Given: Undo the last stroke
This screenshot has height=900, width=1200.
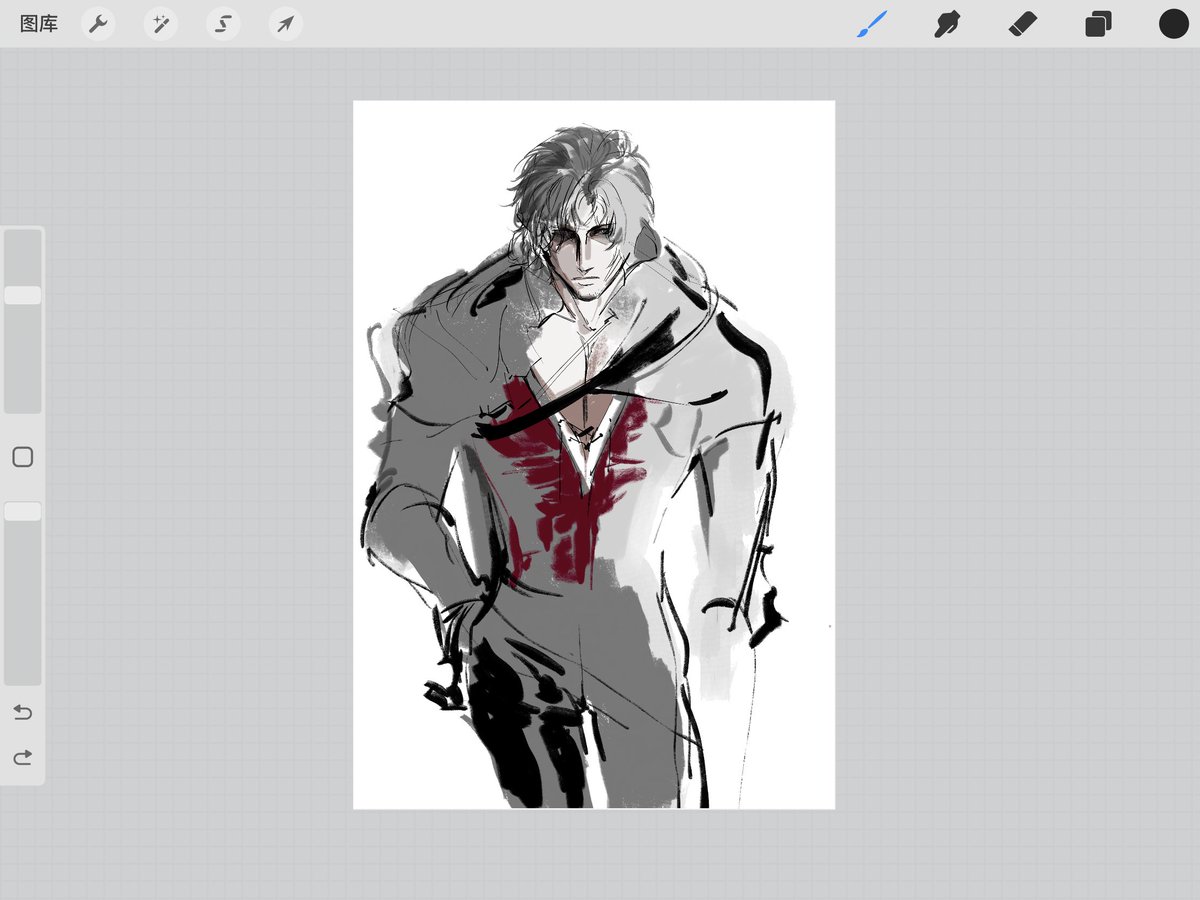Looking at the screenshot, I should (x=22, y=712).
